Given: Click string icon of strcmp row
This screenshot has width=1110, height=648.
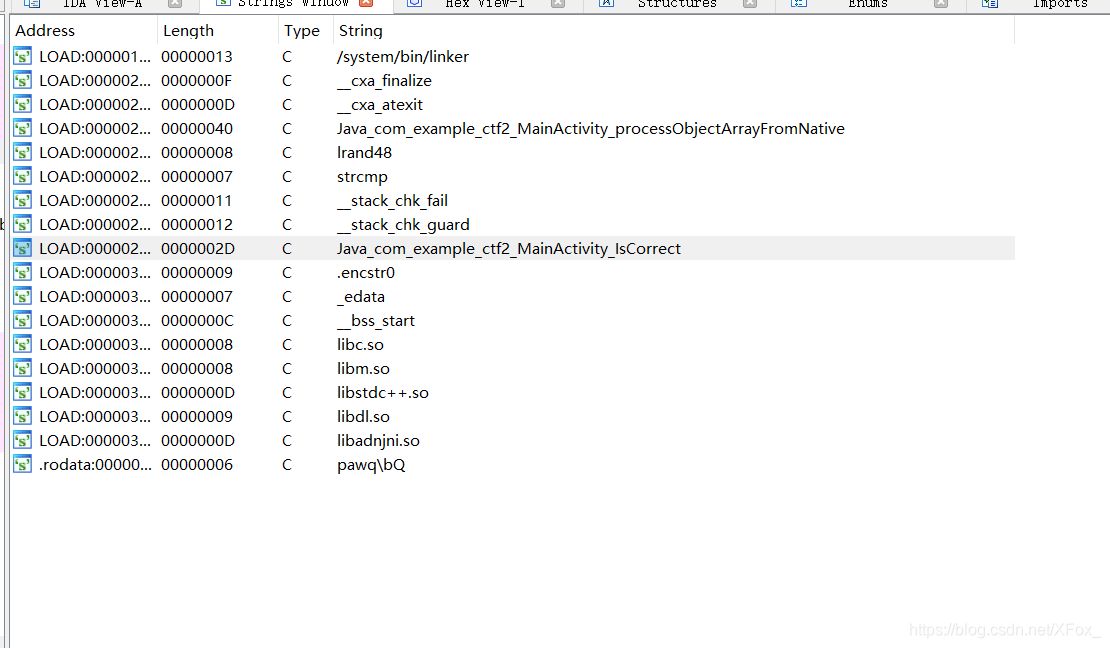Looking at the screenshot, I should point(23,177).
